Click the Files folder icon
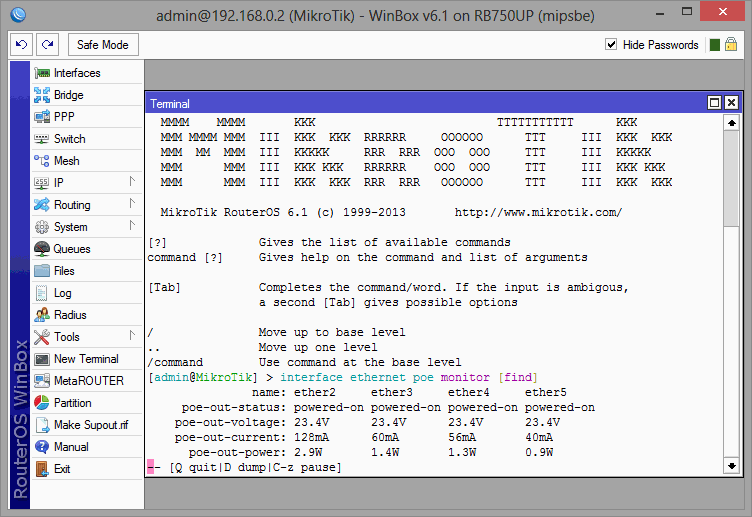Viewport: 752px width, 517px height. (42, 271)
